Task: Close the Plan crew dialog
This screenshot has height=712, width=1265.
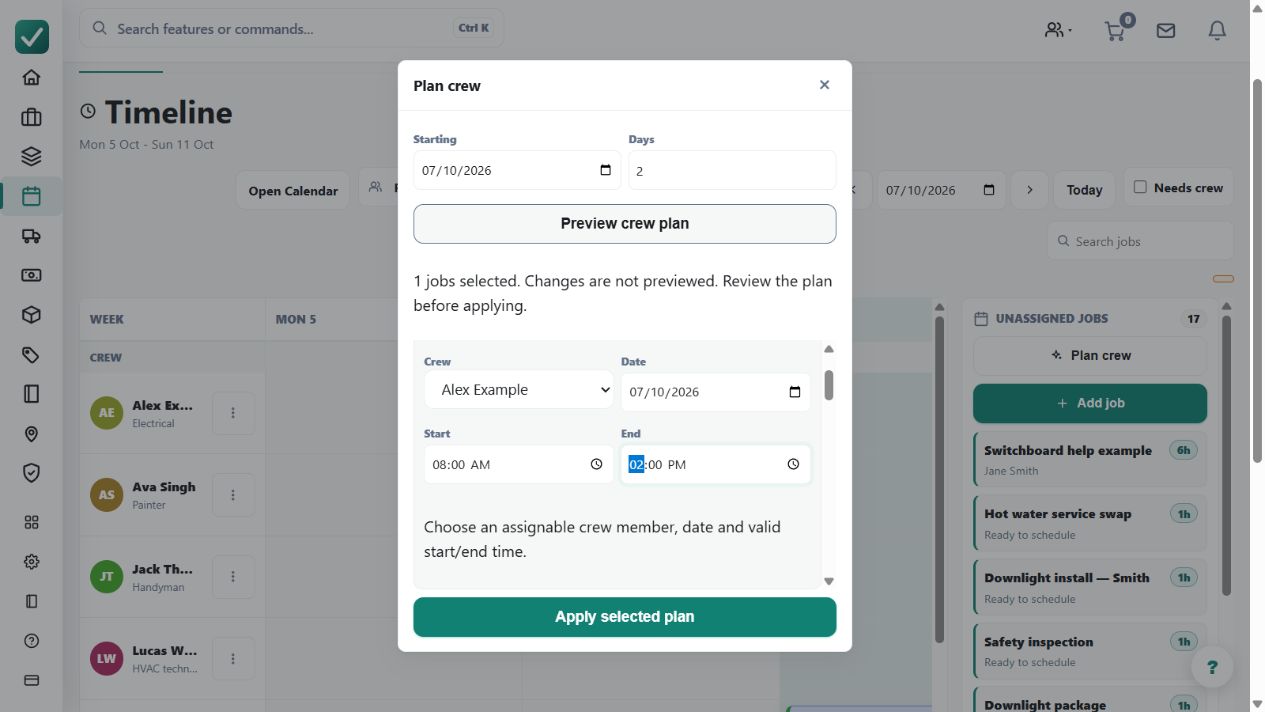Action: pos(824,85)
